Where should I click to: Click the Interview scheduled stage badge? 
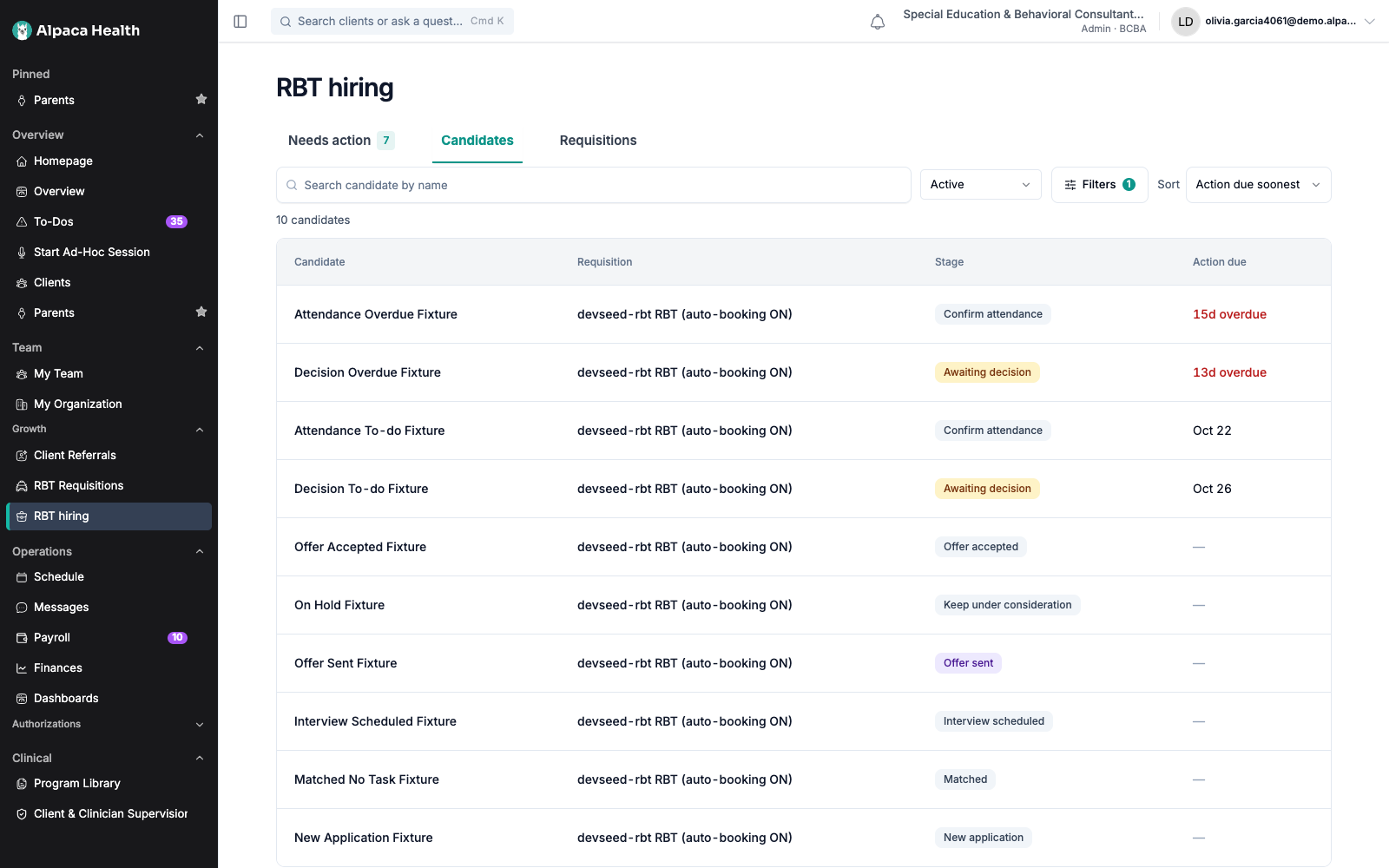click(x=994, y=721)
